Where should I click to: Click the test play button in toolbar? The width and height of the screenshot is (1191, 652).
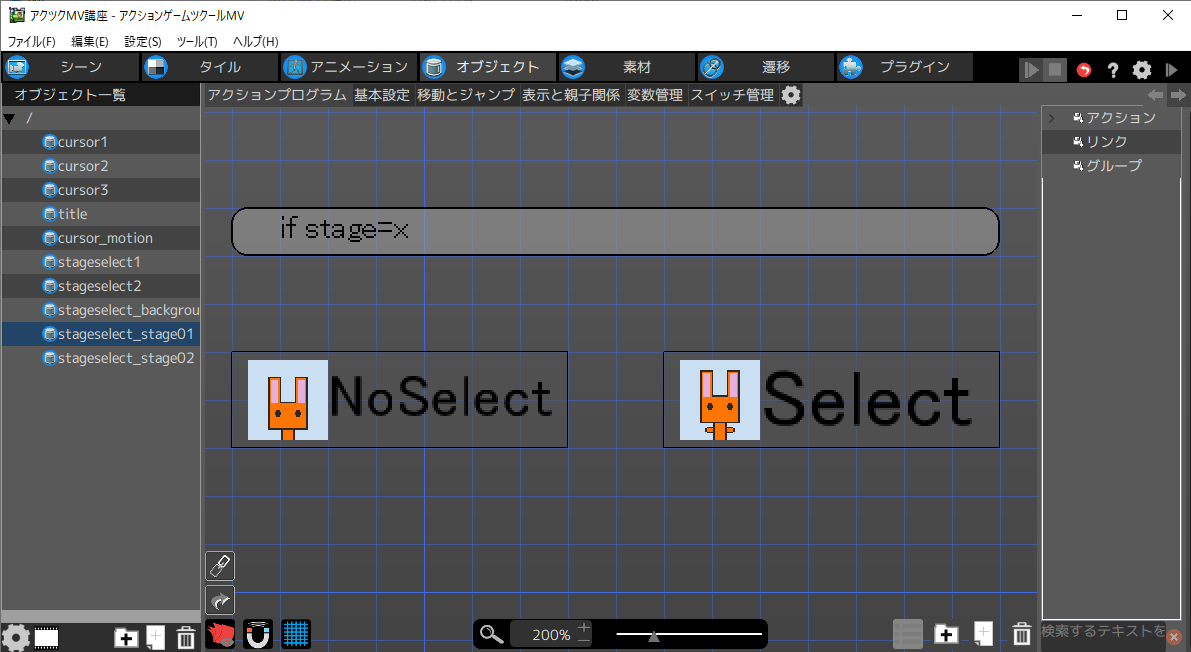tap(1031, 70)
